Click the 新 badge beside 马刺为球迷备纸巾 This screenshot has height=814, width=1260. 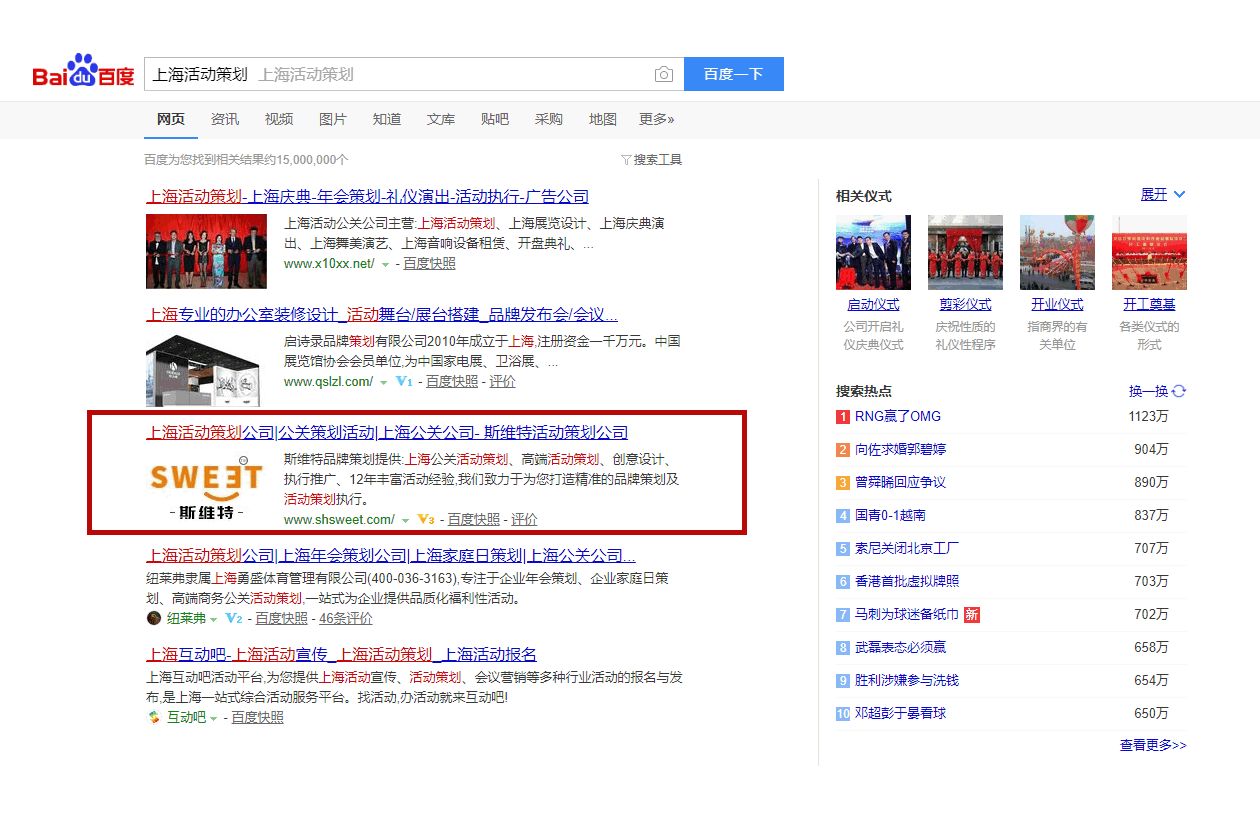click(971, 614)
